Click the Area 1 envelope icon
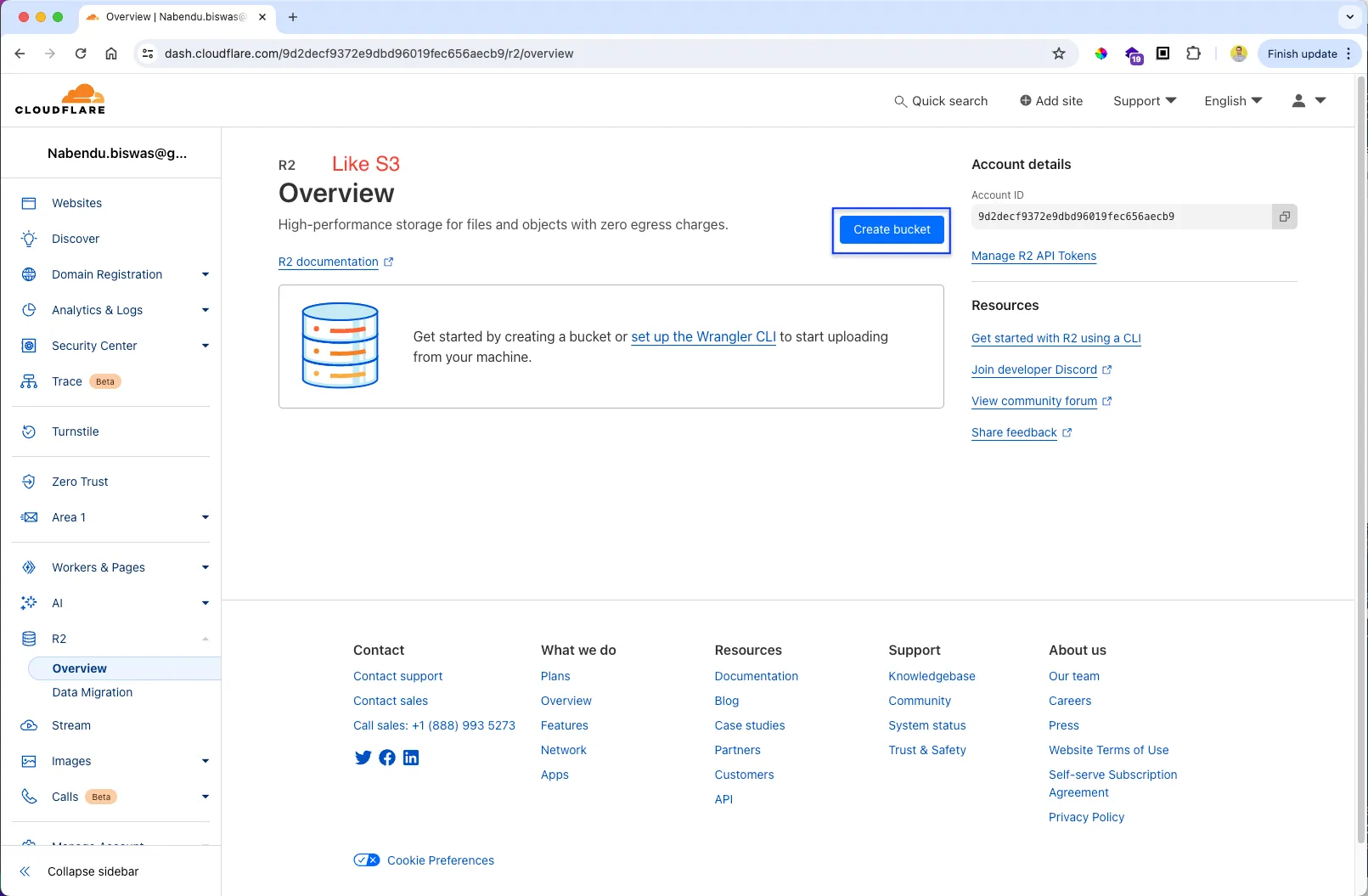 (x=29, y=517)
